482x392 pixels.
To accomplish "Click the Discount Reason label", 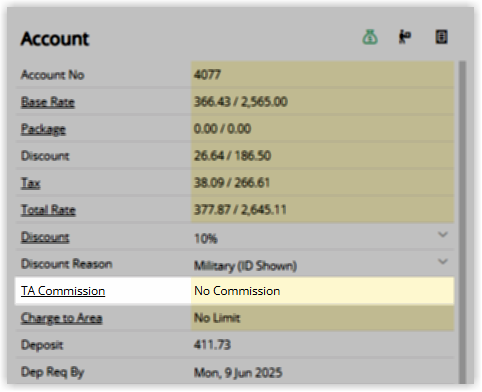I will click(66, 264).
